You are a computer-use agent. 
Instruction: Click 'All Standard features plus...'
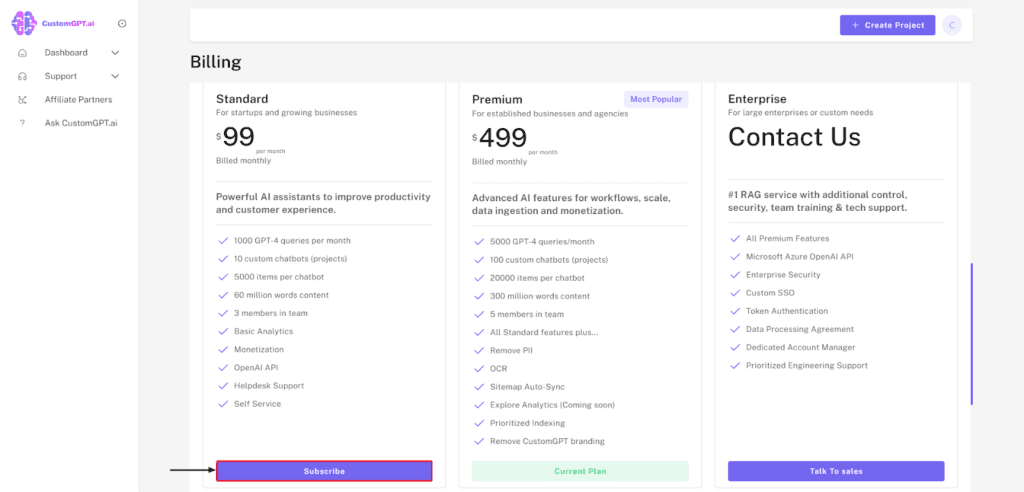pos(545,333)
